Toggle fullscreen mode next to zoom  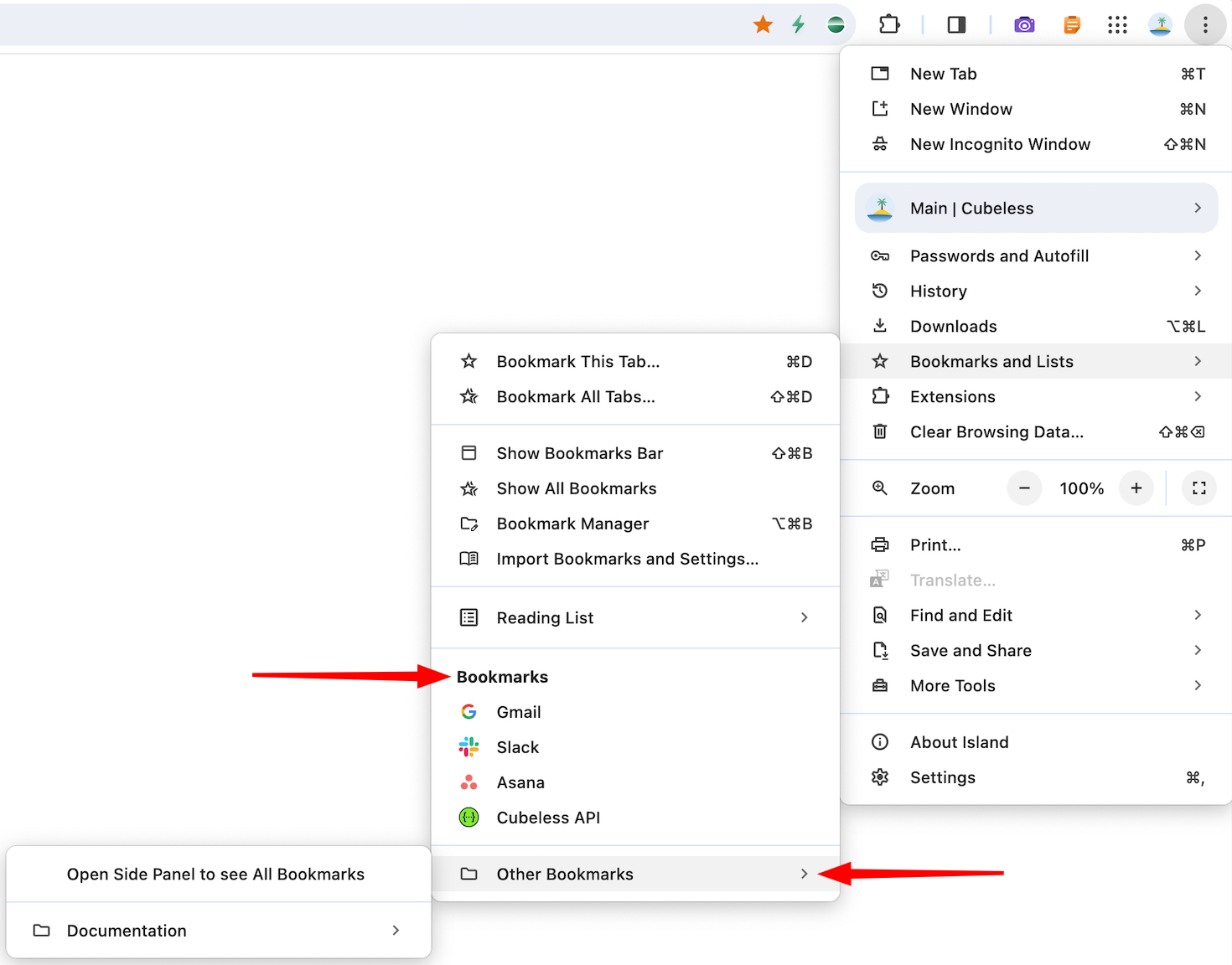click(1199, 488)
